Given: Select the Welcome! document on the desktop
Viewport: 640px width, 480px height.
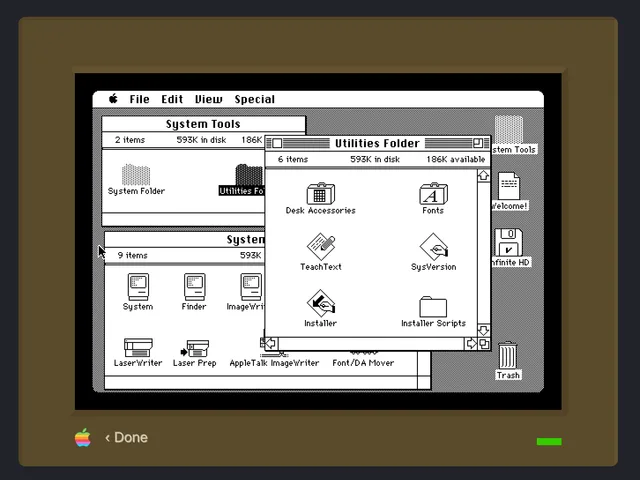Looking at the screenshot, I should click(x=509, y=186).
